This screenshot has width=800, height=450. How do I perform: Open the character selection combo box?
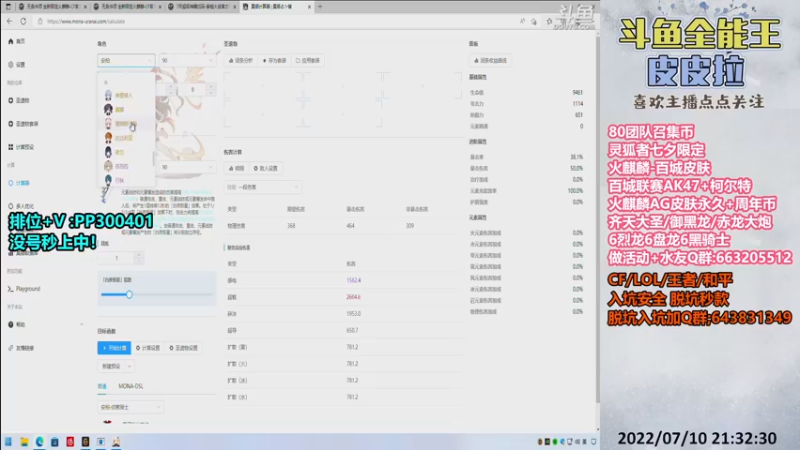(x=126, y=60)
